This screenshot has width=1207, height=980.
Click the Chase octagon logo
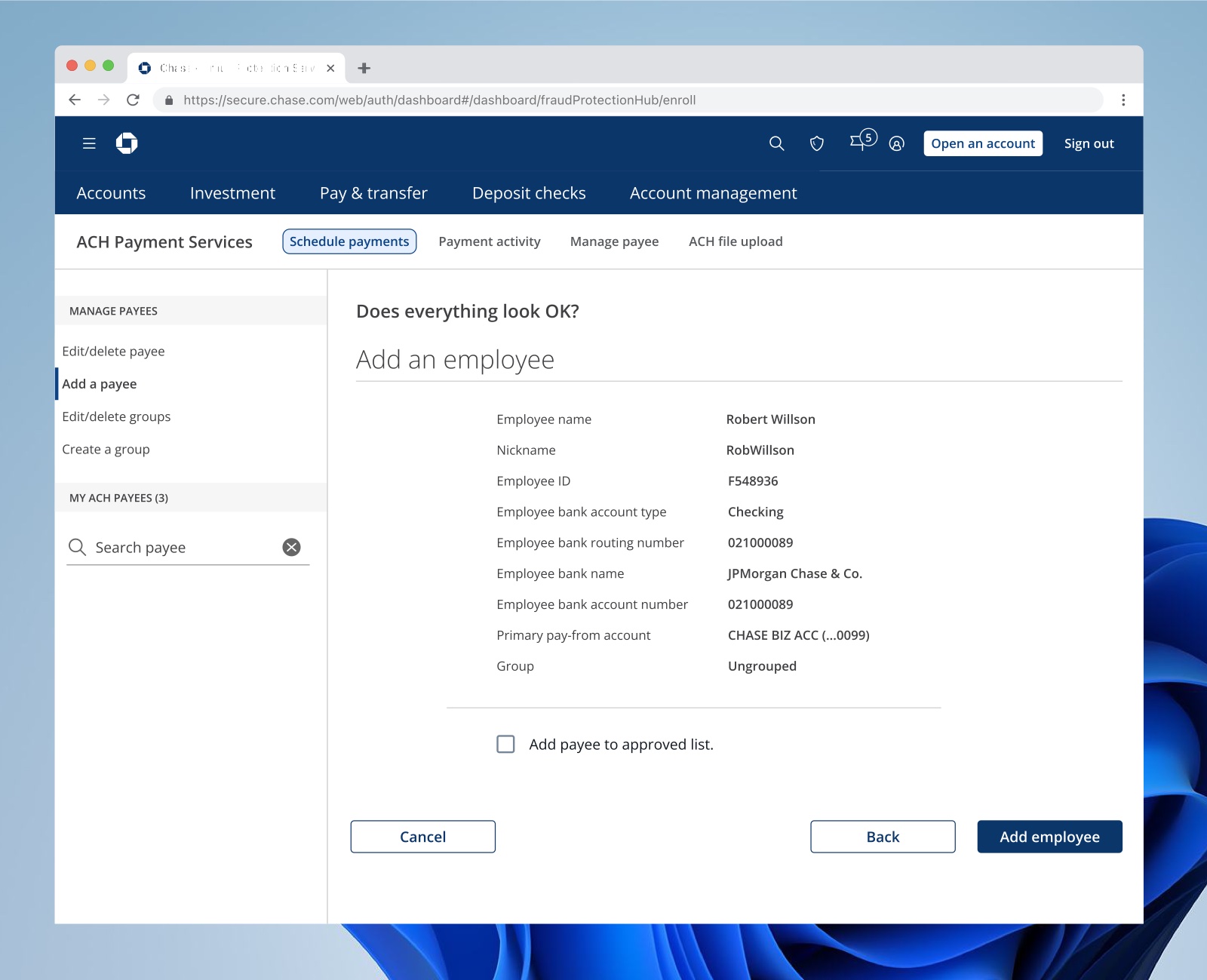pyautogui.click(x=127, y=143)
